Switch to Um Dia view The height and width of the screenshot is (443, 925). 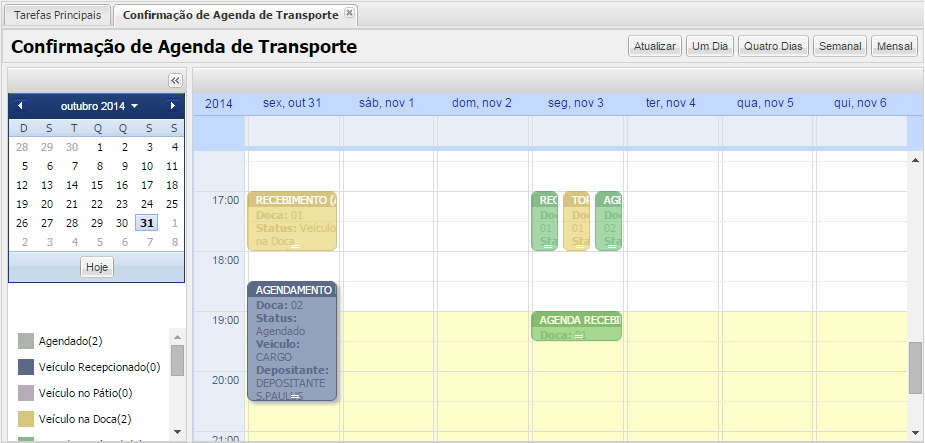pos(709,47)
